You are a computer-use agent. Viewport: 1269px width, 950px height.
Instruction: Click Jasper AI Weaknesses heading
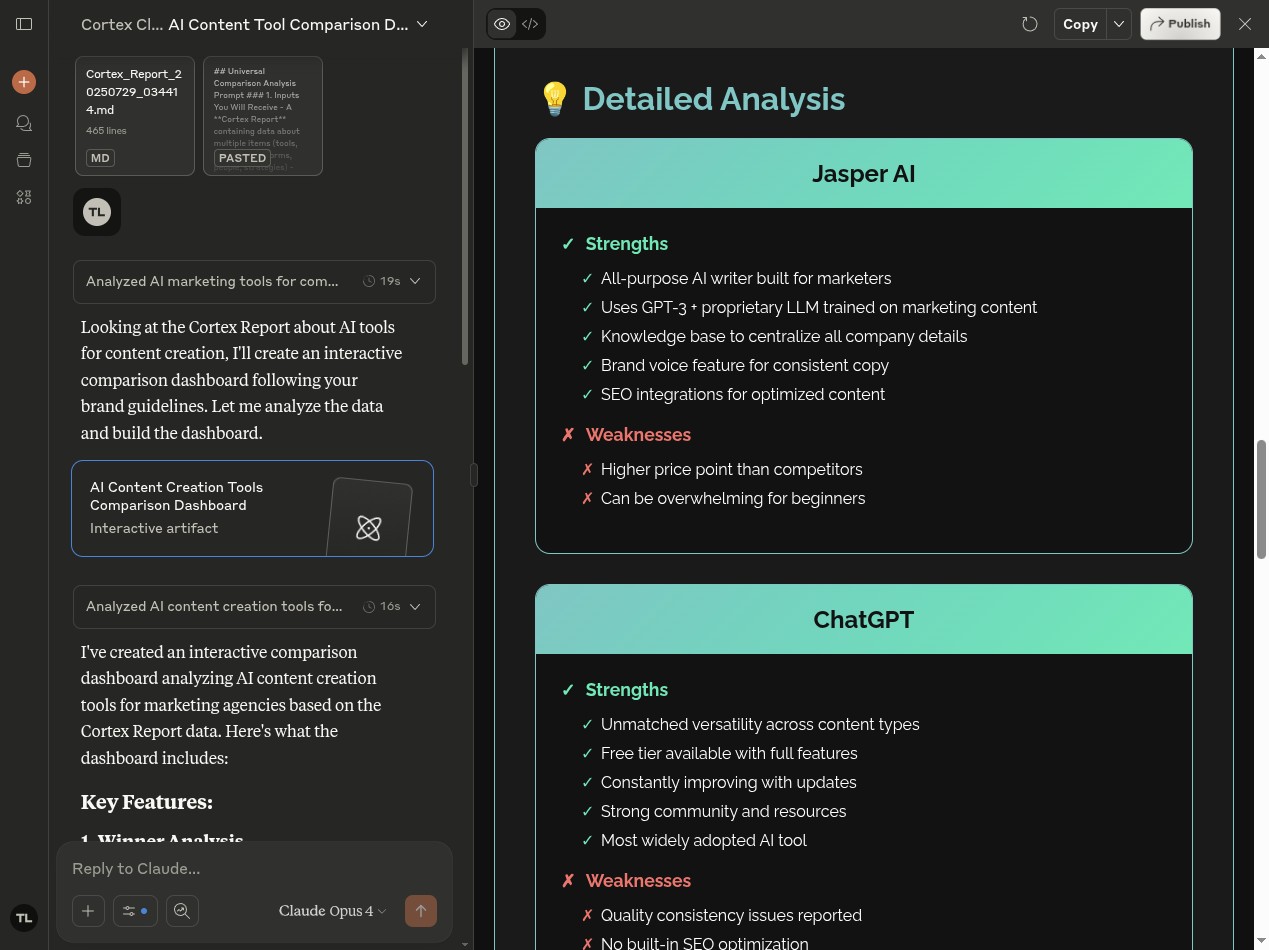click(x=638, y=435)
